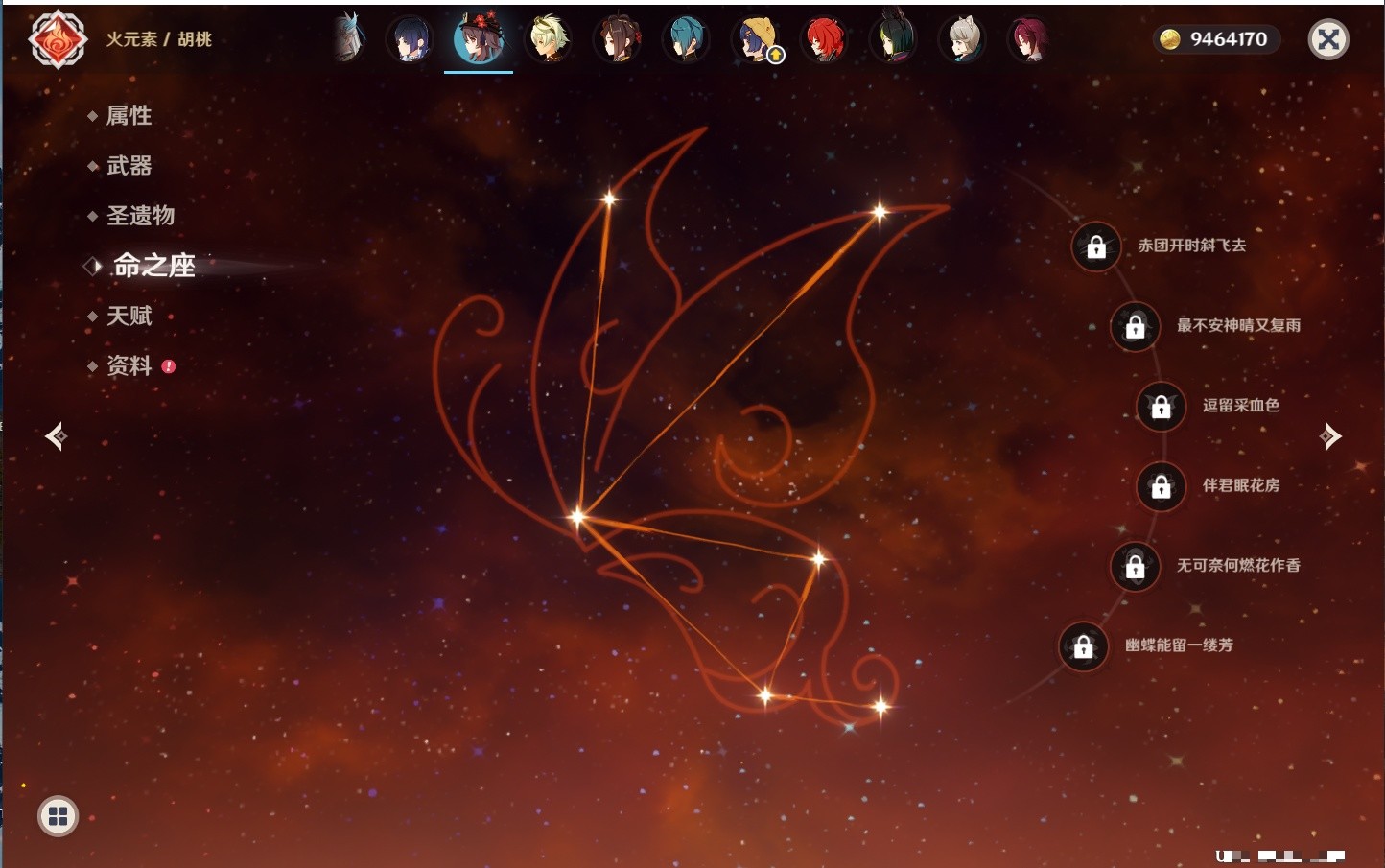Screen dimensions: 1385x868
Task: Click the 火元素 / 胡桃 title text
Action: pyautogui.click(x=158, y=39)
